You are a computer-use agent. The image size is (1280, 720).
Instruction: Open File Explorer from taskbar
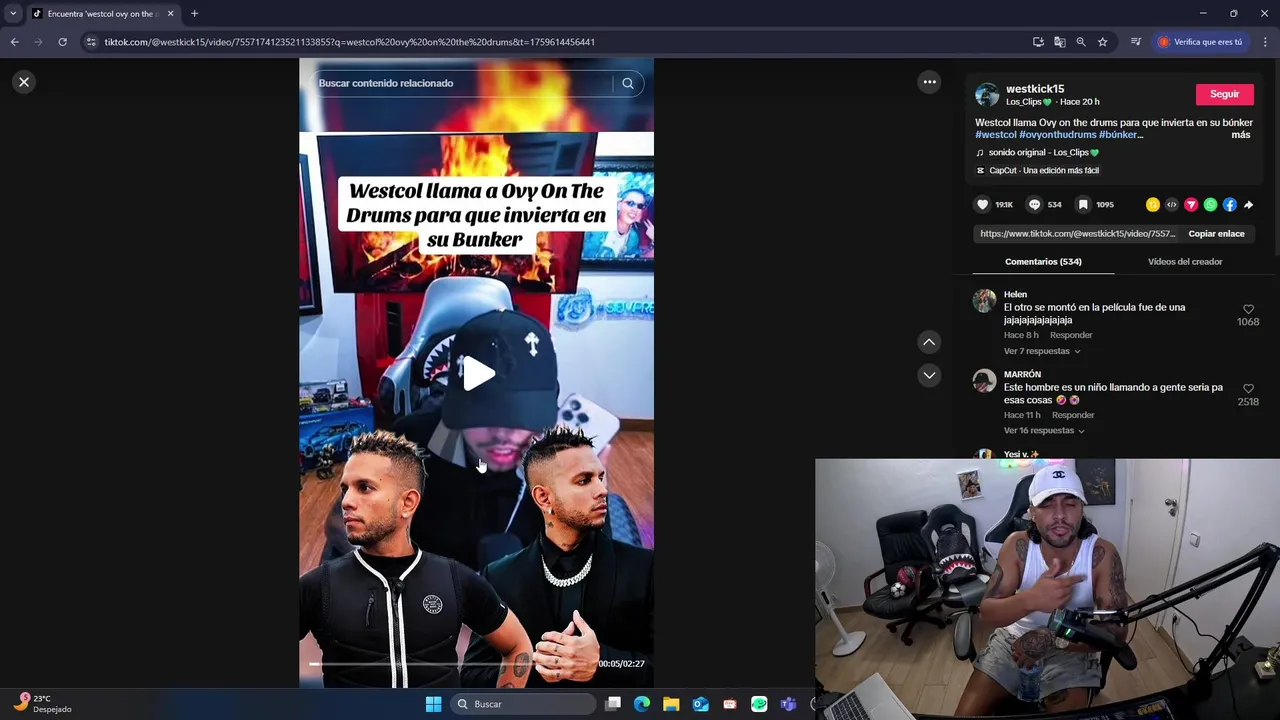click(671, 704)
